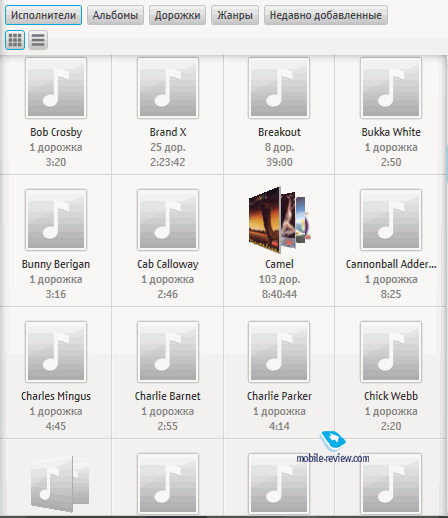Show Недавно добавленные items

(326, 15)
